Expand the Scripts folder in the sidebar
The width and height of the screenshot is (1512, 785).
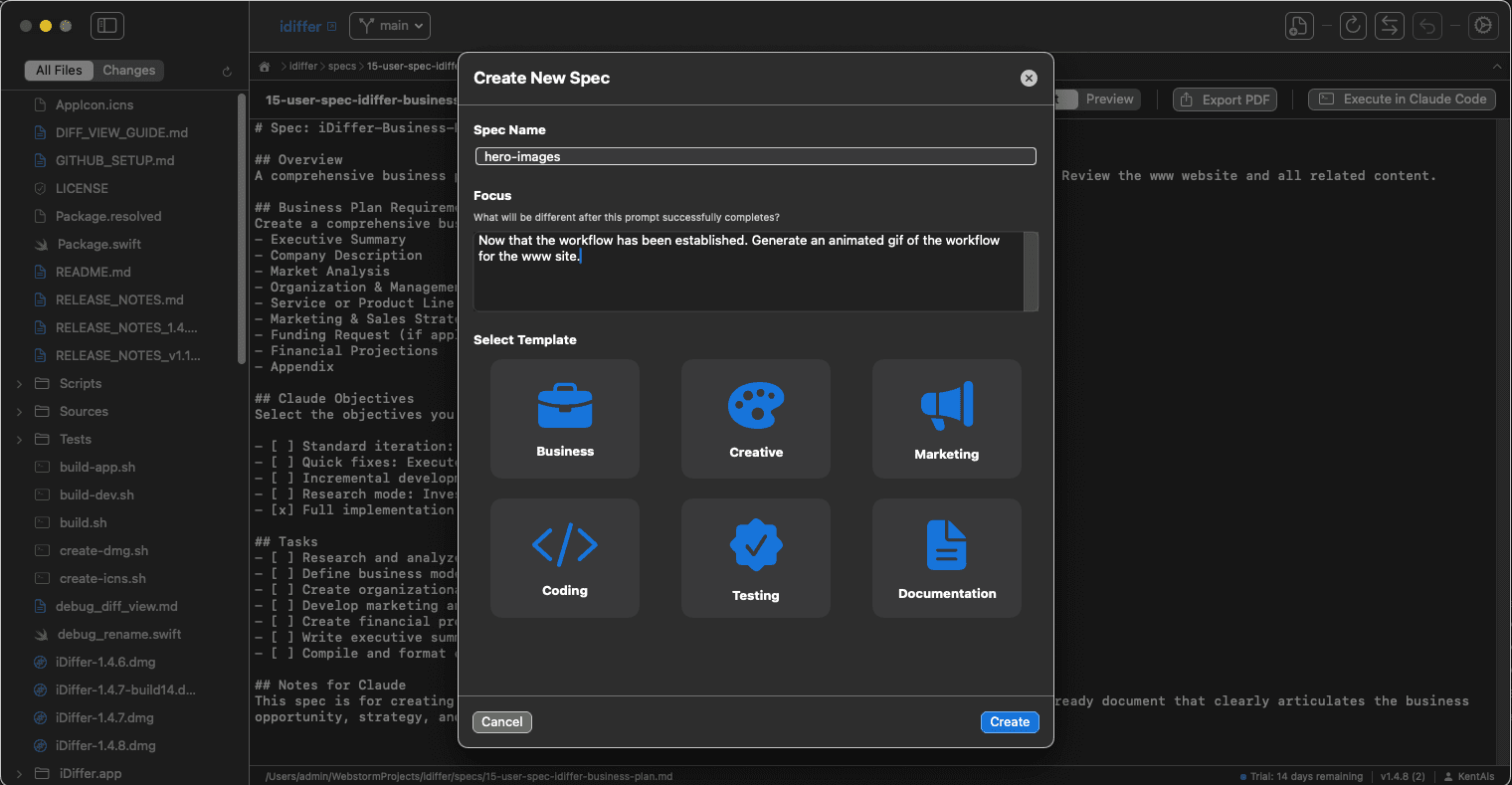point(18,383)
